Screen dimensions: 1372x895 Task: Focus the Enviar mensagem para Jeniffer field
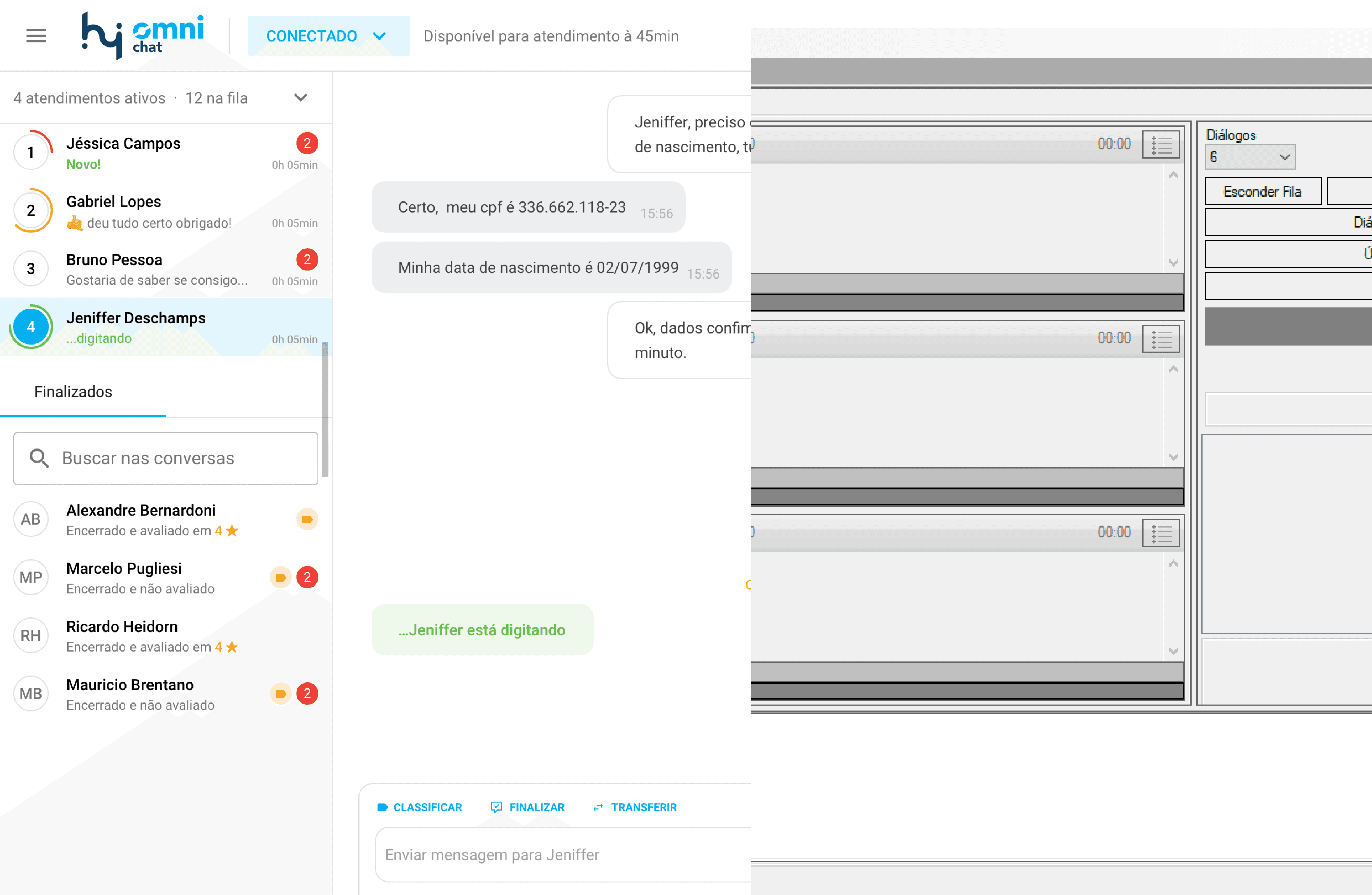click(563, 855)
